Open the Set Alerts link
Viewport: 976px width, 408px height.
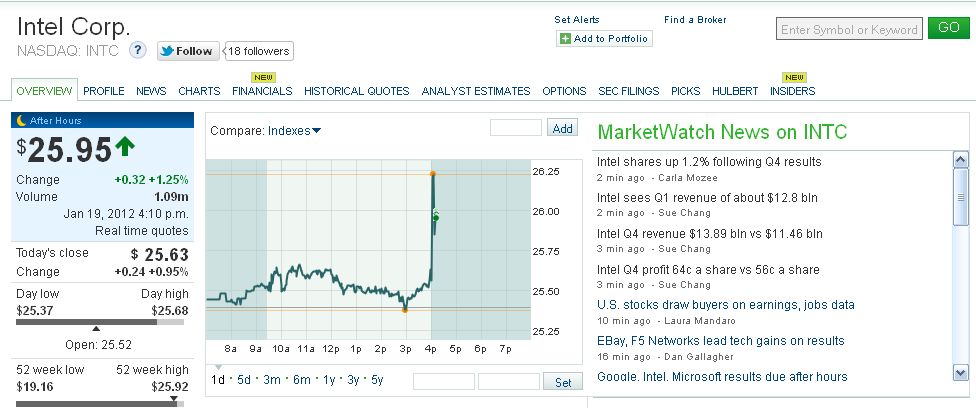pyautogui.click(x=578, y=20)
